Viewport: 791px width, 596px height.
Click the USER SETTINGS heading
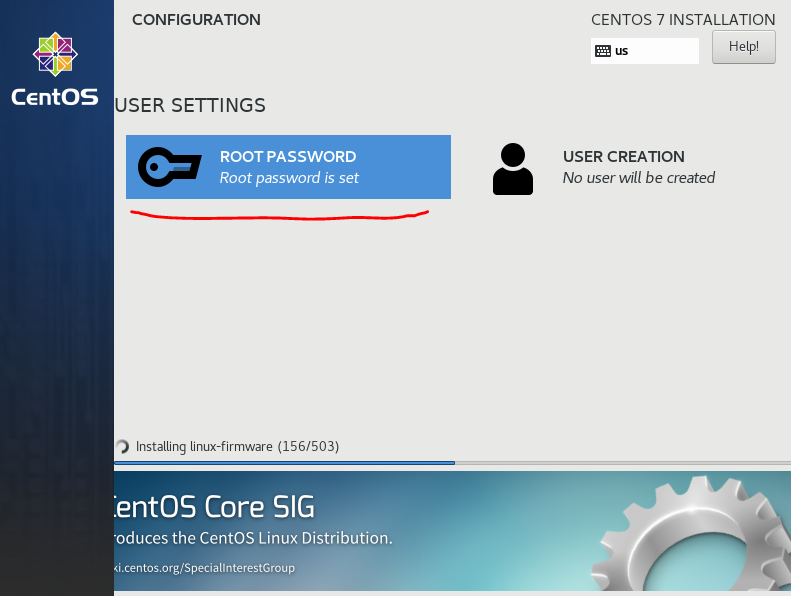(190, 105)
